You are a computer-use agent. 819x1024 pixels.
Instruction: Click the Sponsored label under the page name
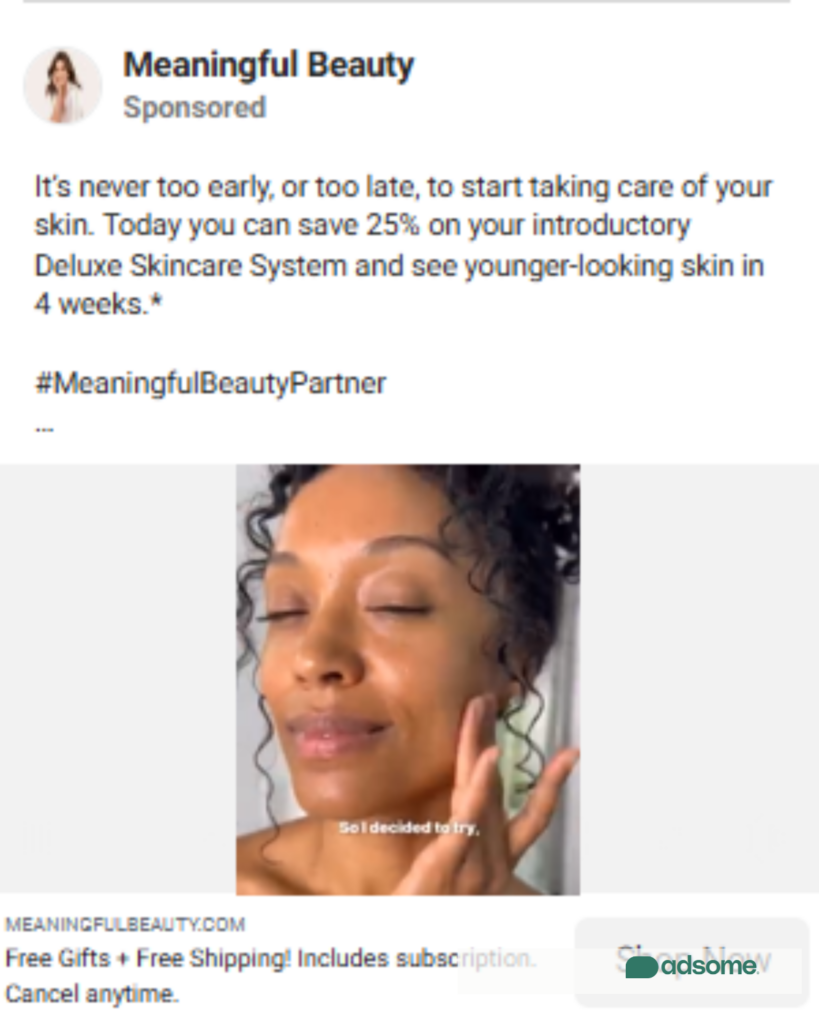tap(195, 107)
